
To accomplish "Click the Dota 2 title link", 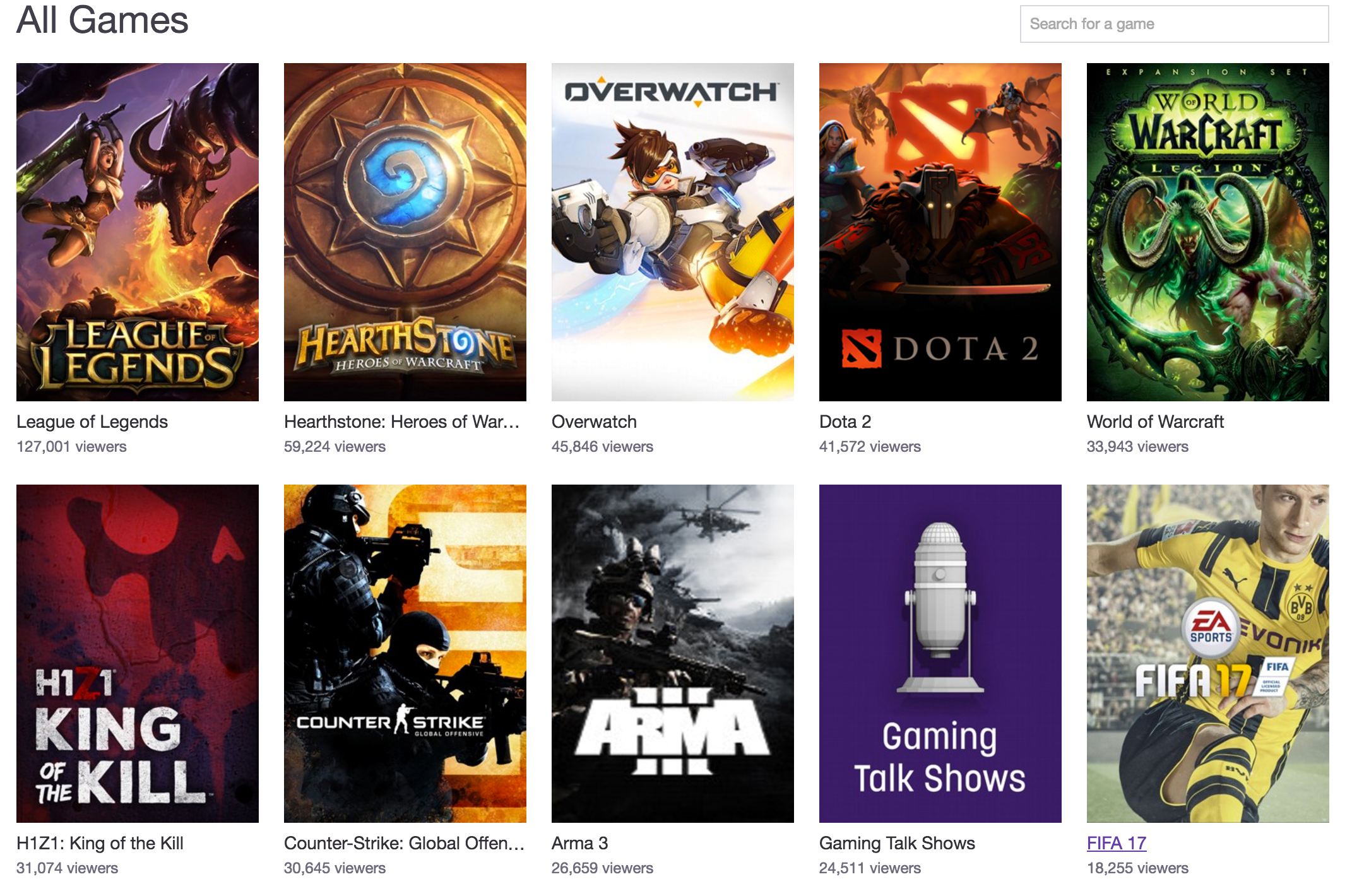I will [845, 421].
